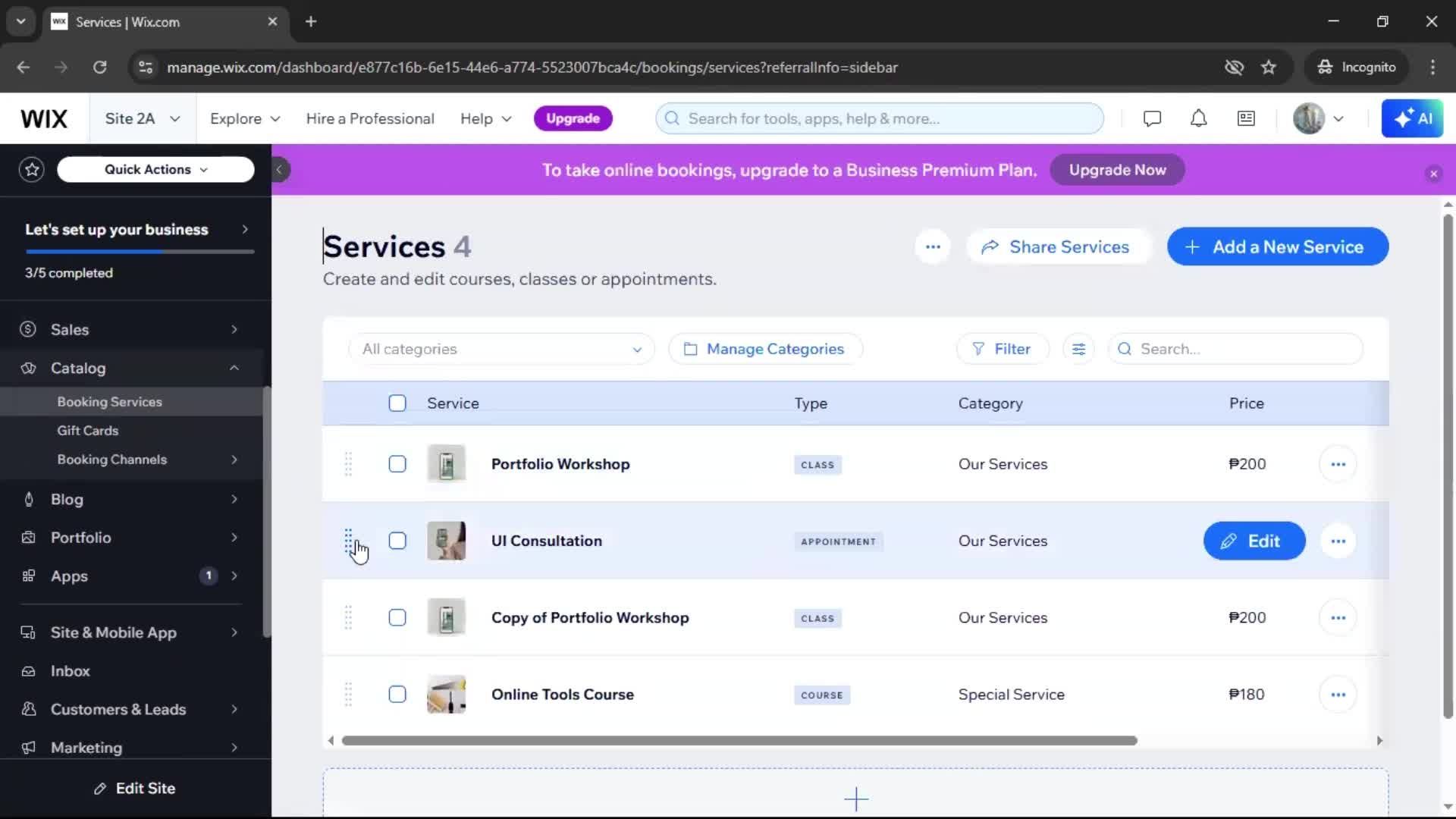Click drag handle of Portfolio Workshop row

tap(348, 464)
